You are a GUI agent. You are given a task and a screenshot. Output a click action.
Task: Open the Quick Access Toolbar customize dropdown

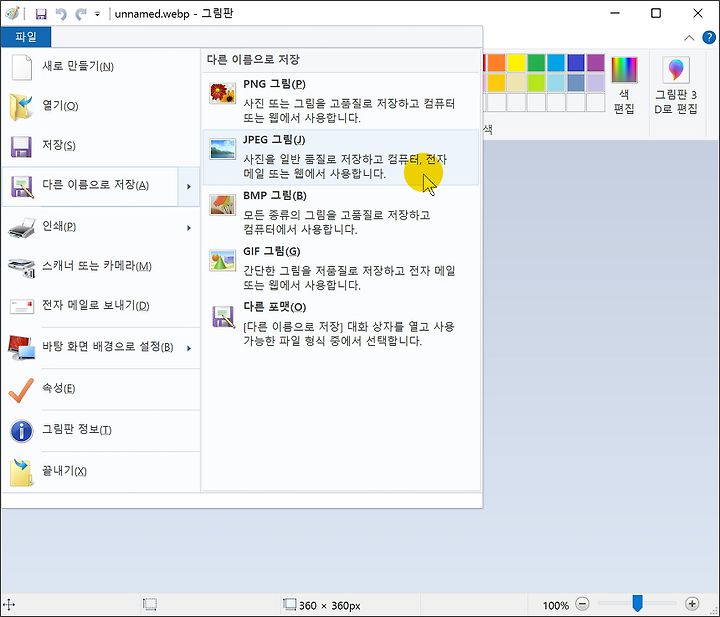97,14
